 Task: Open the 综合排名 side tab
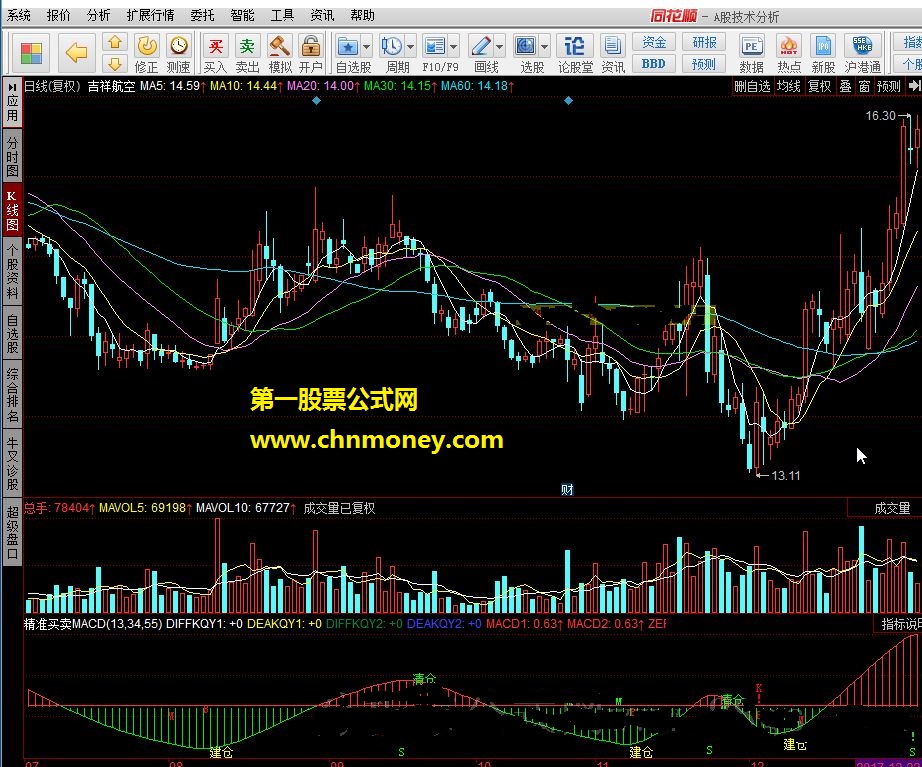click(12, 395)
